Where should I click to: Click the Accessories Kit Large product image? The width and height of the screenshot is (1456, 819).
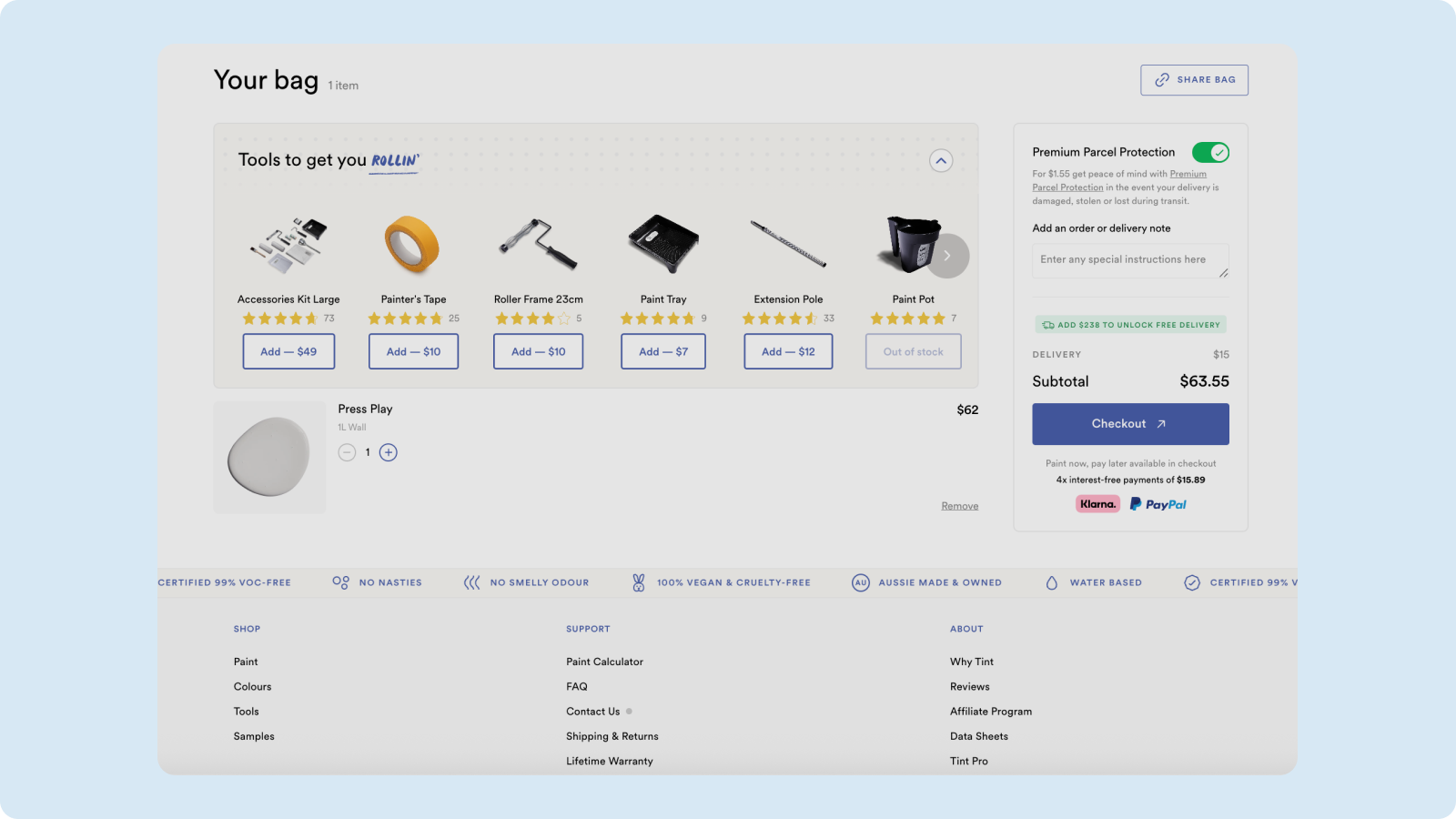[x=288, y=246]
